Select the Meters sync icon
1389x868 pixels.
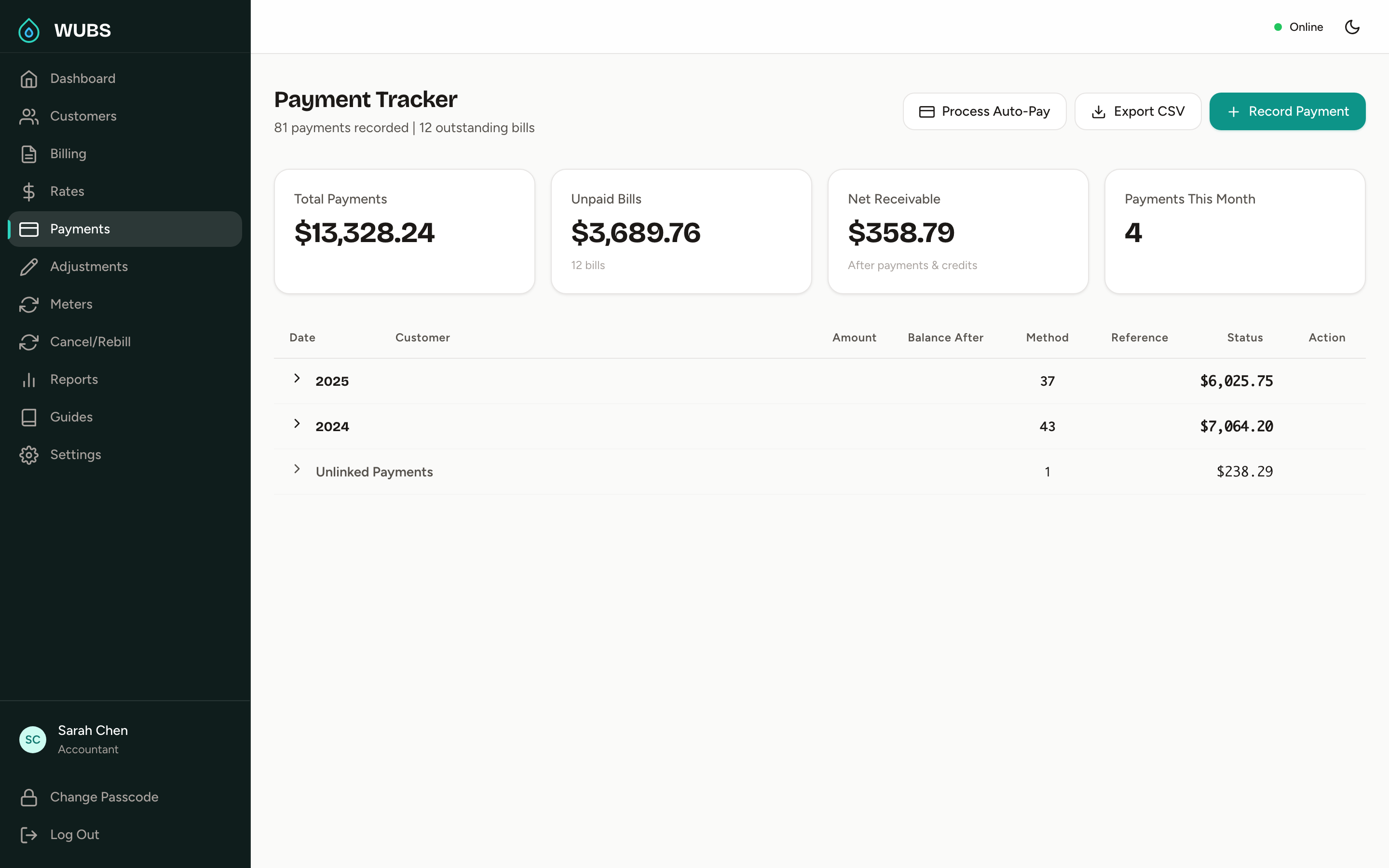[29, 304]
